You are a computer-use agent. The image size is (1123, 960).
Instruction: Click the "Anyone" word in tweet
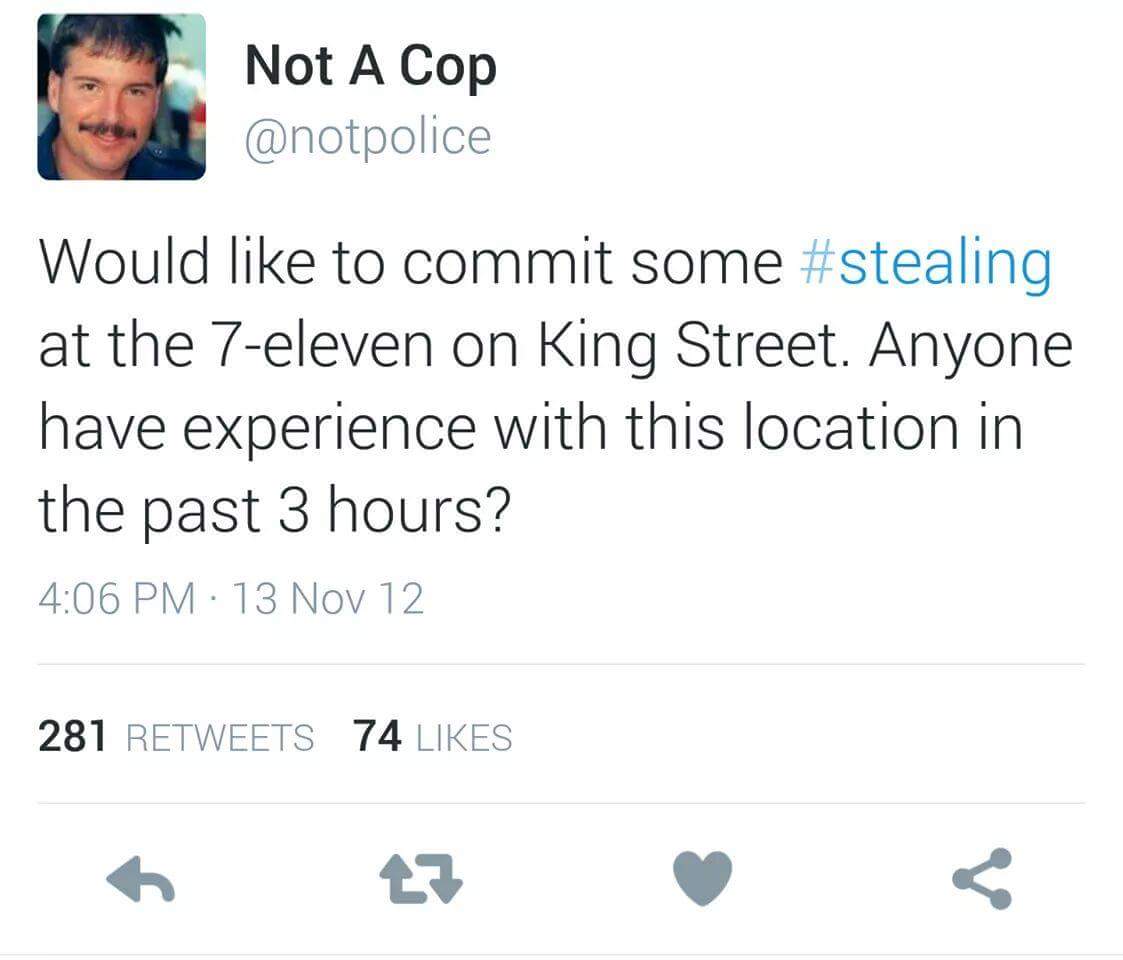pos(970,347)
